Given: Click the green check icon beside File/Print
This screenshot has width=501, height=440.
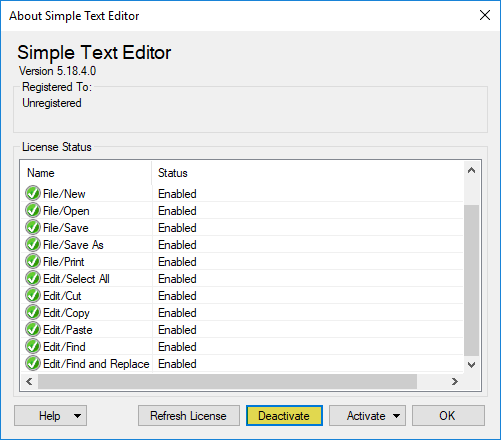Looking at the screenshot, I should coord(33,261).
